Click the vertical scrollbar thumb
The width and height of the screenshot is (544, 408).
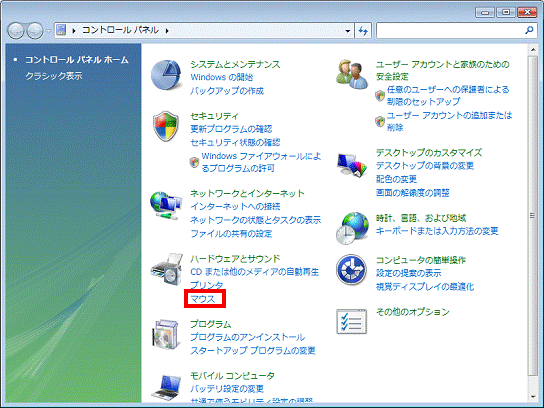(533, 215)
